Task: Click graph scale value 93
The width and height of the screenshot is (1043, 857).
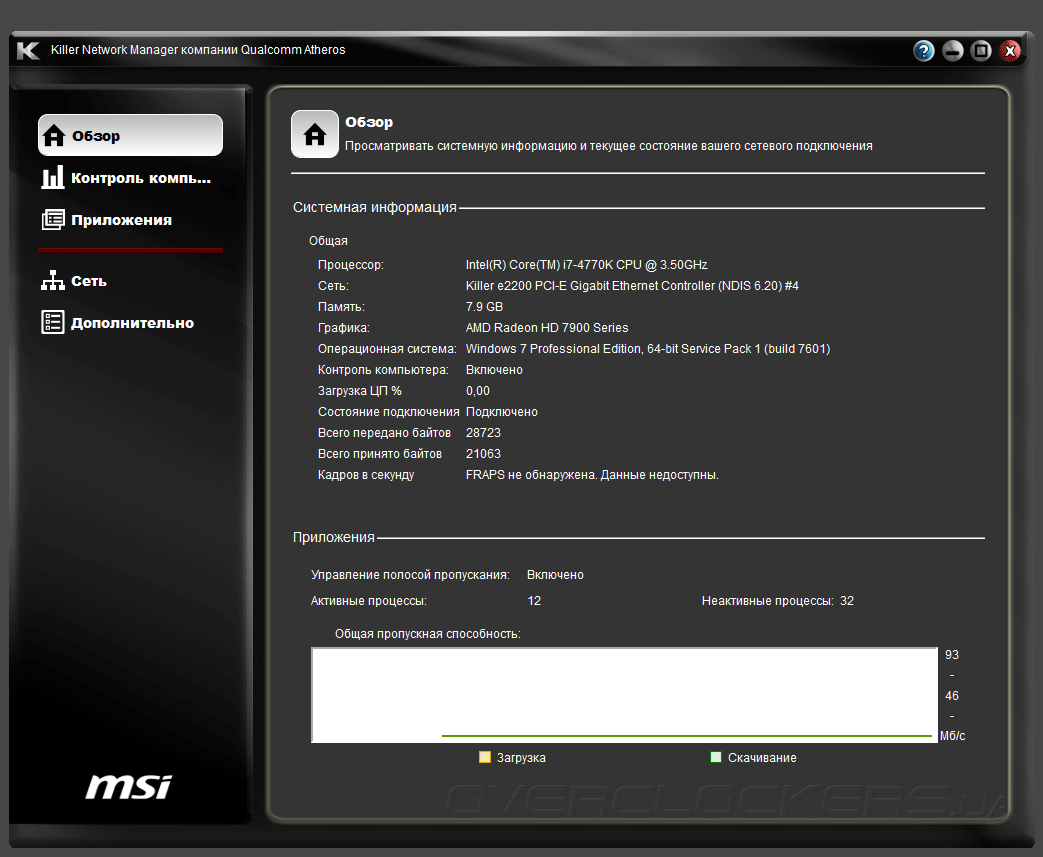Action: click(x=952, y=655)
